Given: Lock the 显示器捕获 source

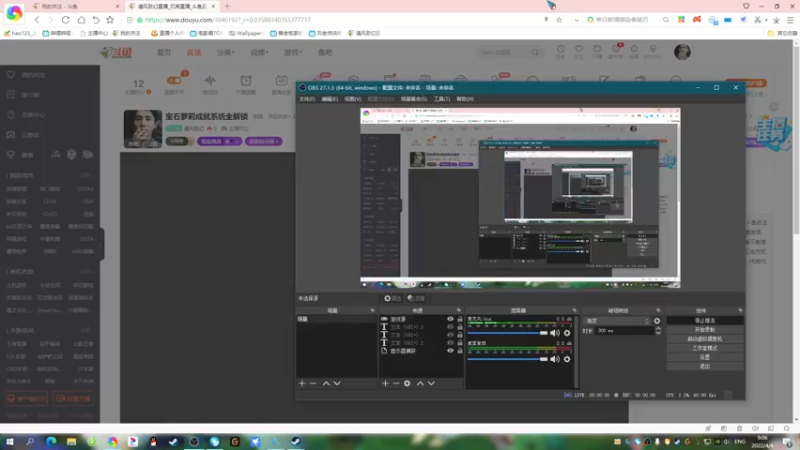Looking at the screenshot, I should 460,351.
